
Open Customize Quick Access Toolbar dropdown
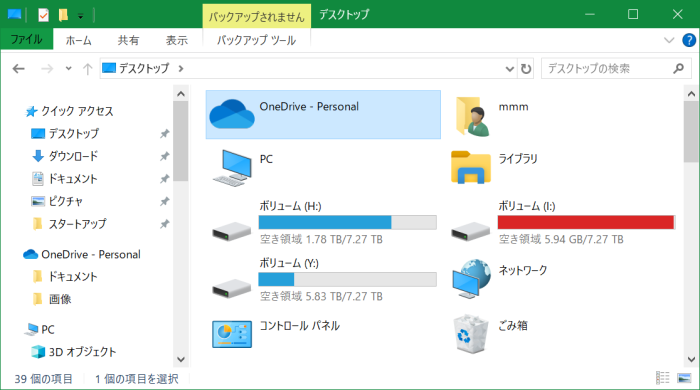click(80, 17)
